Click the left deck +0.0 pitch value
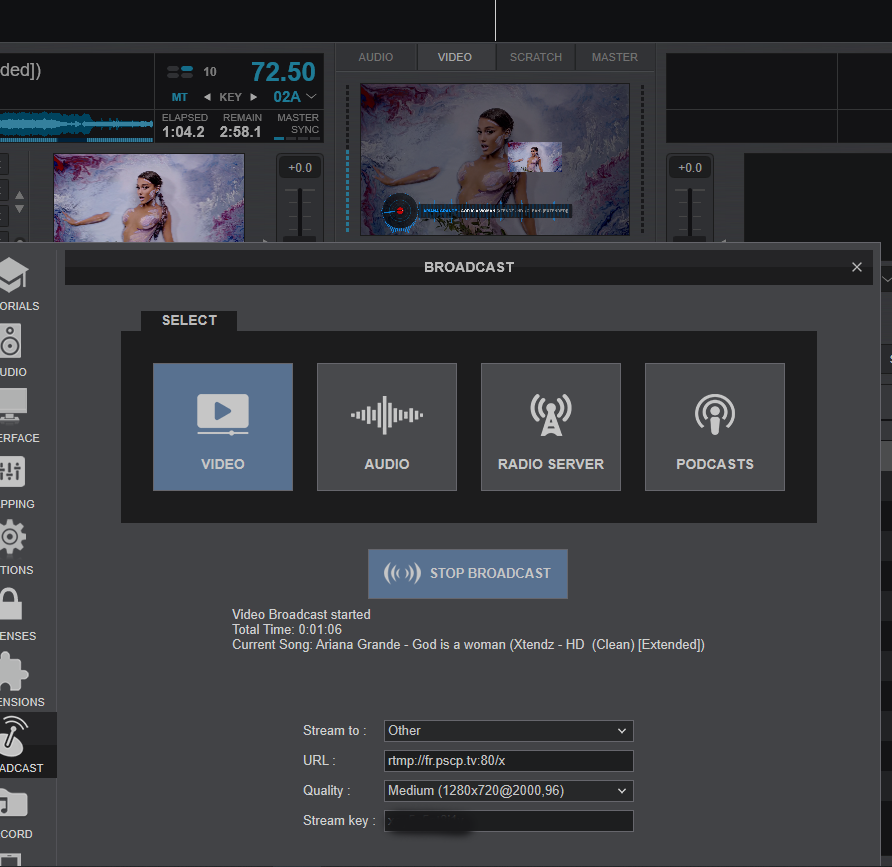This screenshot has height=867, width=892. pos(300,168)
